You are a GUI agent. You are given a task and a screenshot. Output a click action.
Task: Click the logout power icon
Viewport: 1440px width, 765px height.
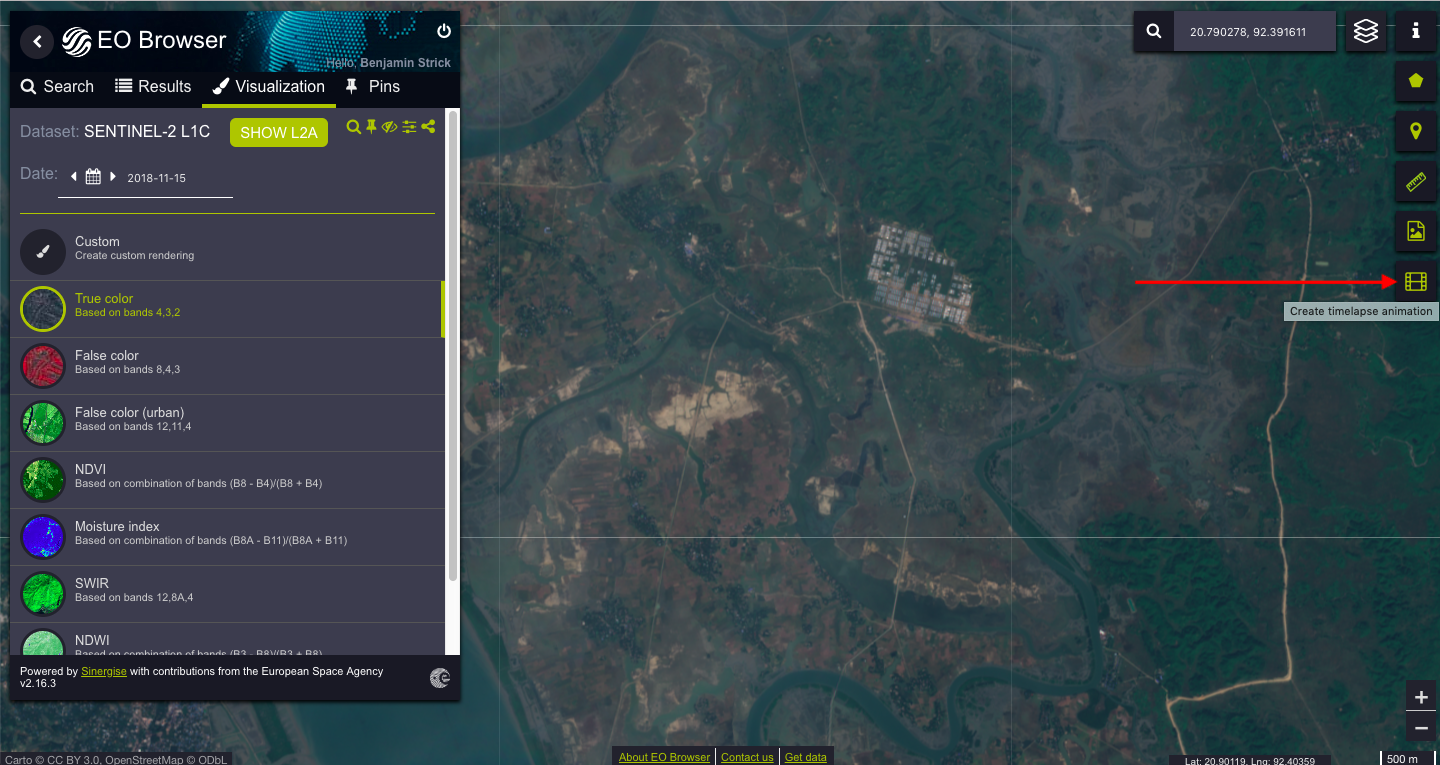point(444,31)
